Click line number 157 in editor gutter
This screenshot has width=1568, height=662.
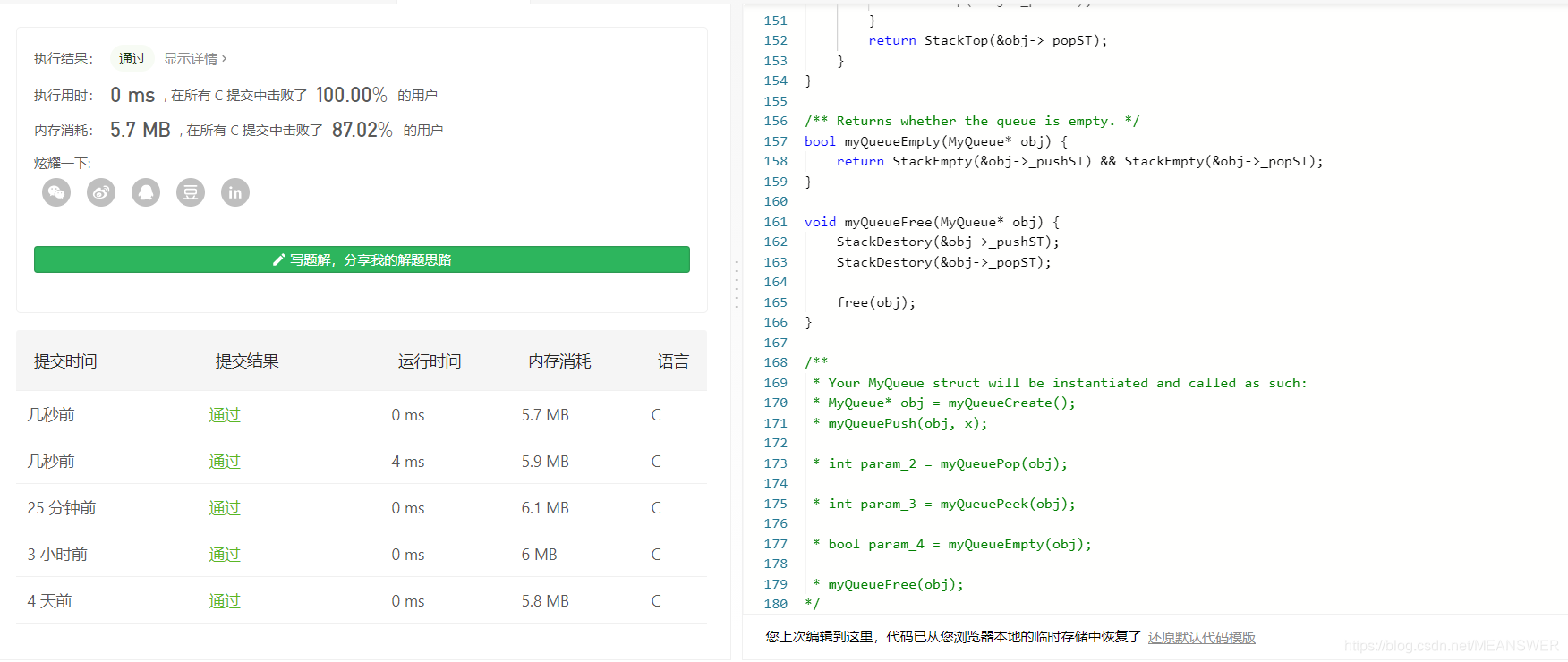(x=775, y=141)
